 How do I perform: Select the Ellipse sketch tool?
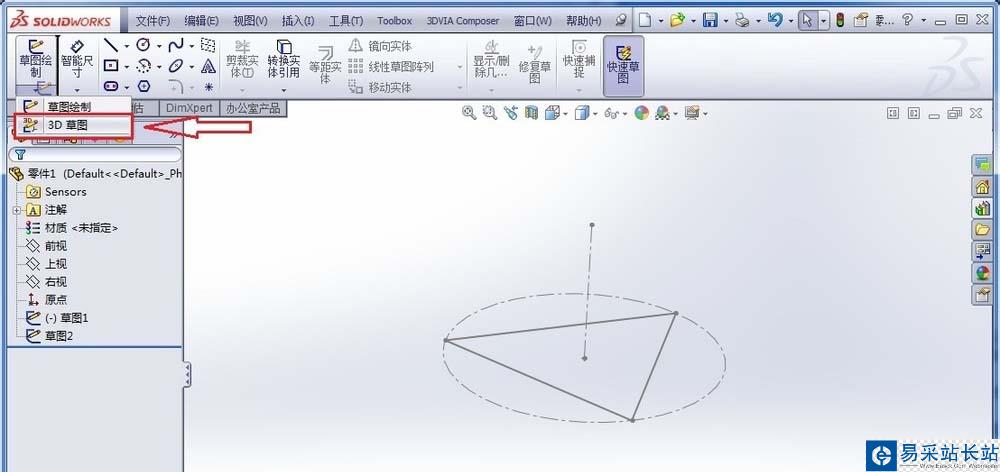tap(176, 66)
